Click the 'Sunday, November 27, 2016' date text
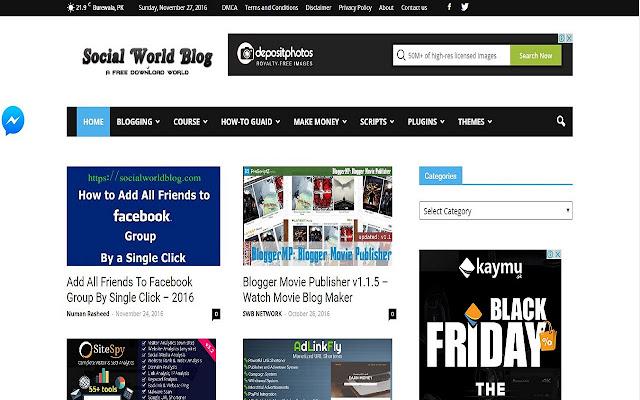This screenshot has height=400, width=640. click(173, 7)
